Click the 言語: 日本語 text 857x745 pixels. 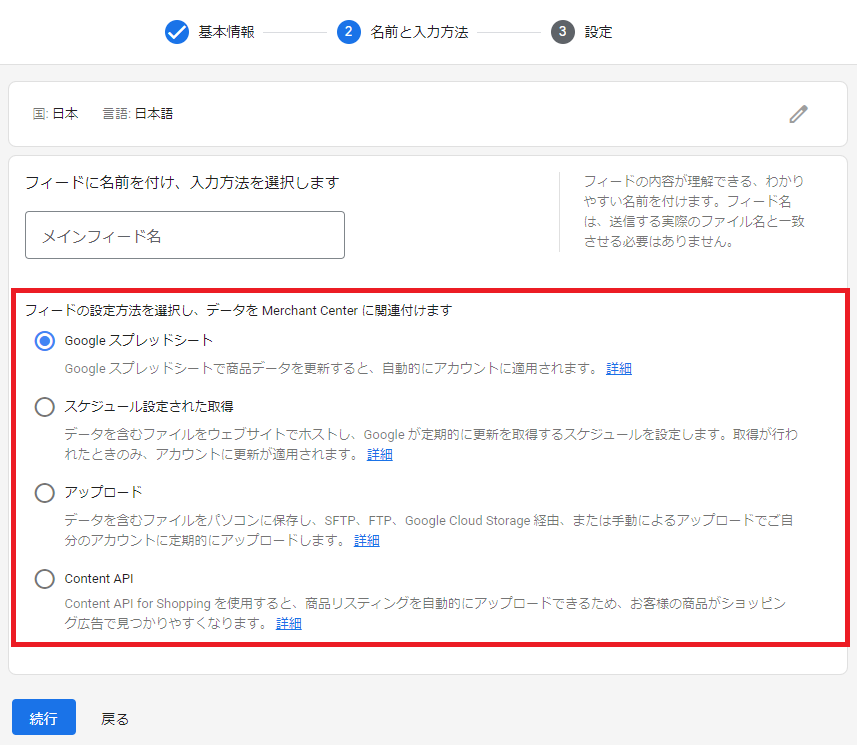(x=138, y=114)
